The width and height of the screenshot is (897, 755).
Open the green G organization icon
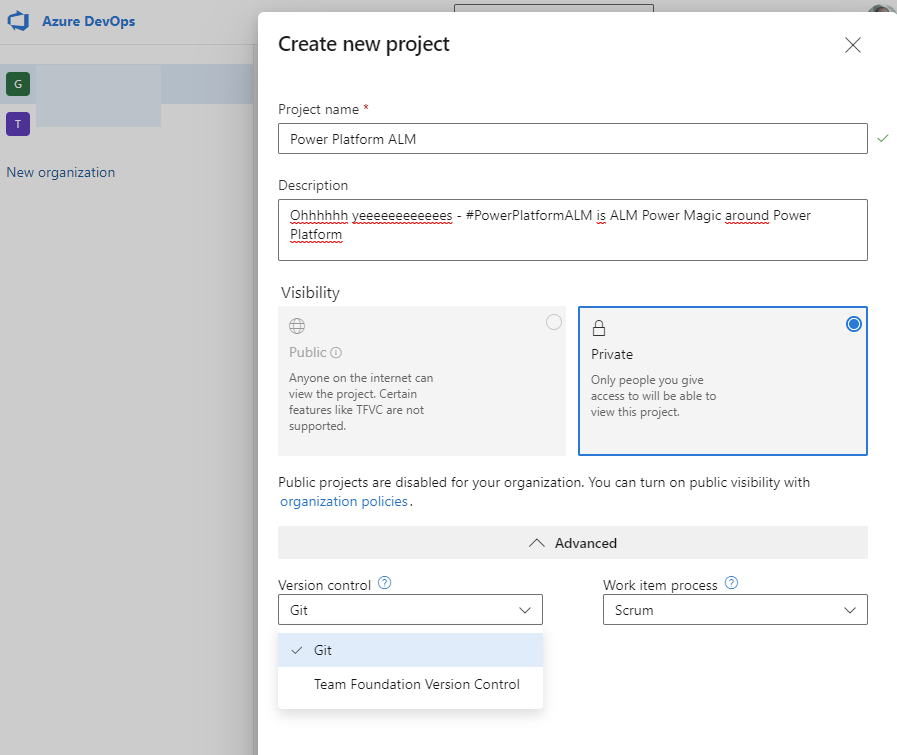click(x=17, y=84)
